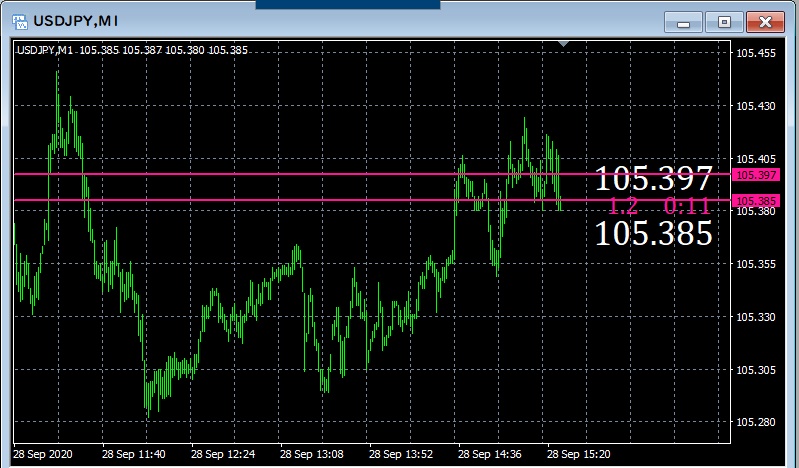
Task: Maximize the USDJPY,M1 chart window
Action: coord(724,22)
